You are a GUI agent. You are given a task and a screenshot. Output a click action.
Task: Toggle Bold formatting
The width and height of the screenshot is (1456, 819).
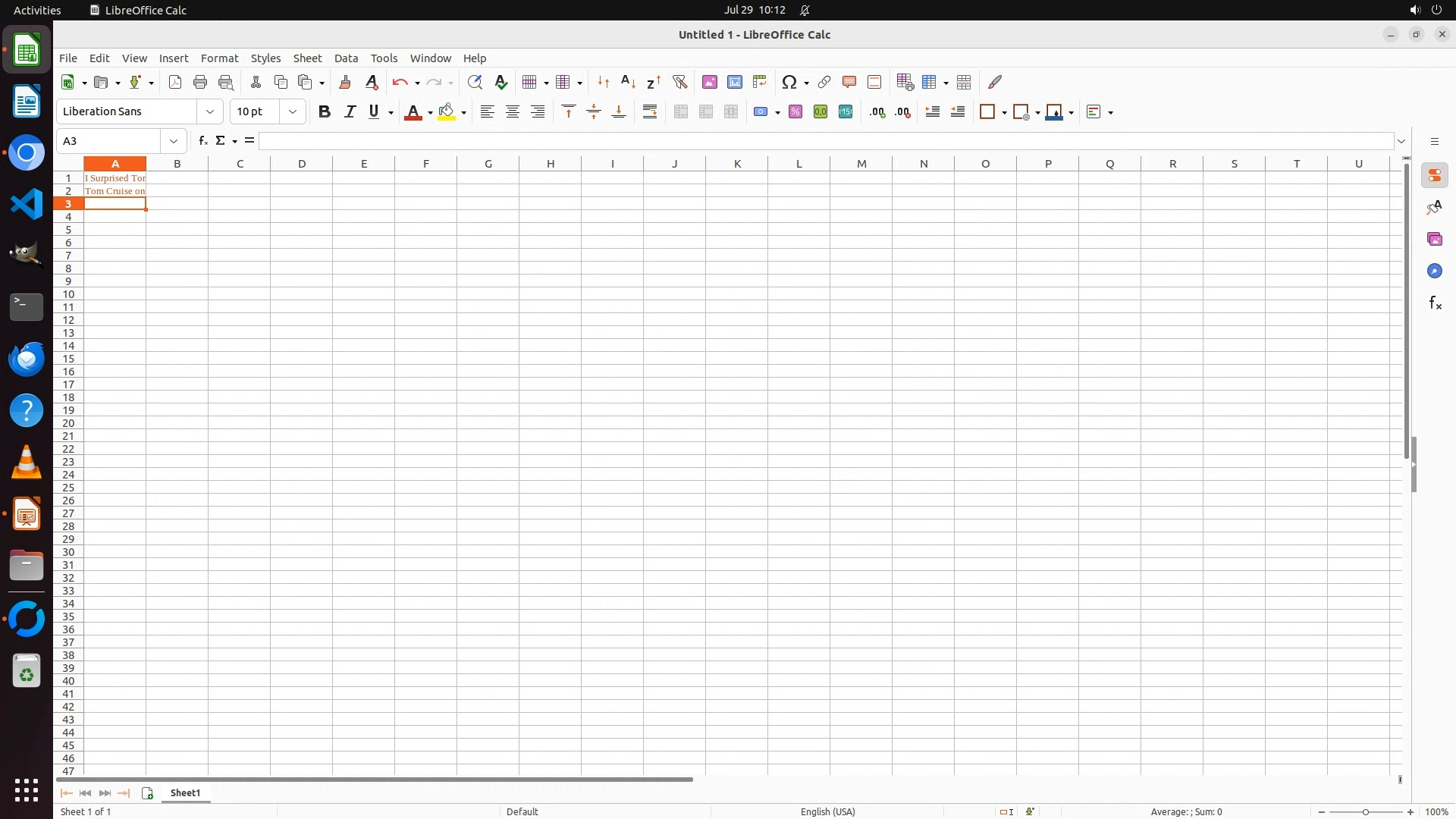(325, 112)
